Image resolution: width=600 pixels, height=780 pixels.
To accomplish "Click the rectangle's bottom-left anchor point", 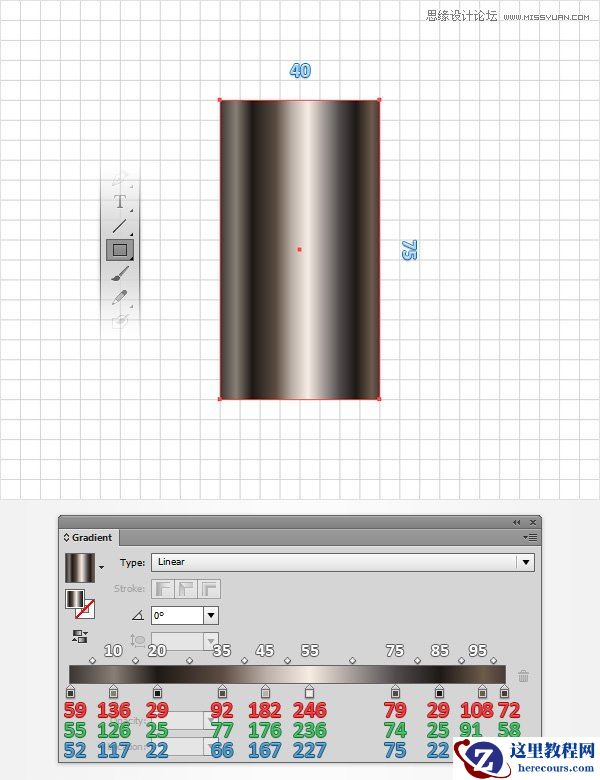I will (x=220, y=398).
